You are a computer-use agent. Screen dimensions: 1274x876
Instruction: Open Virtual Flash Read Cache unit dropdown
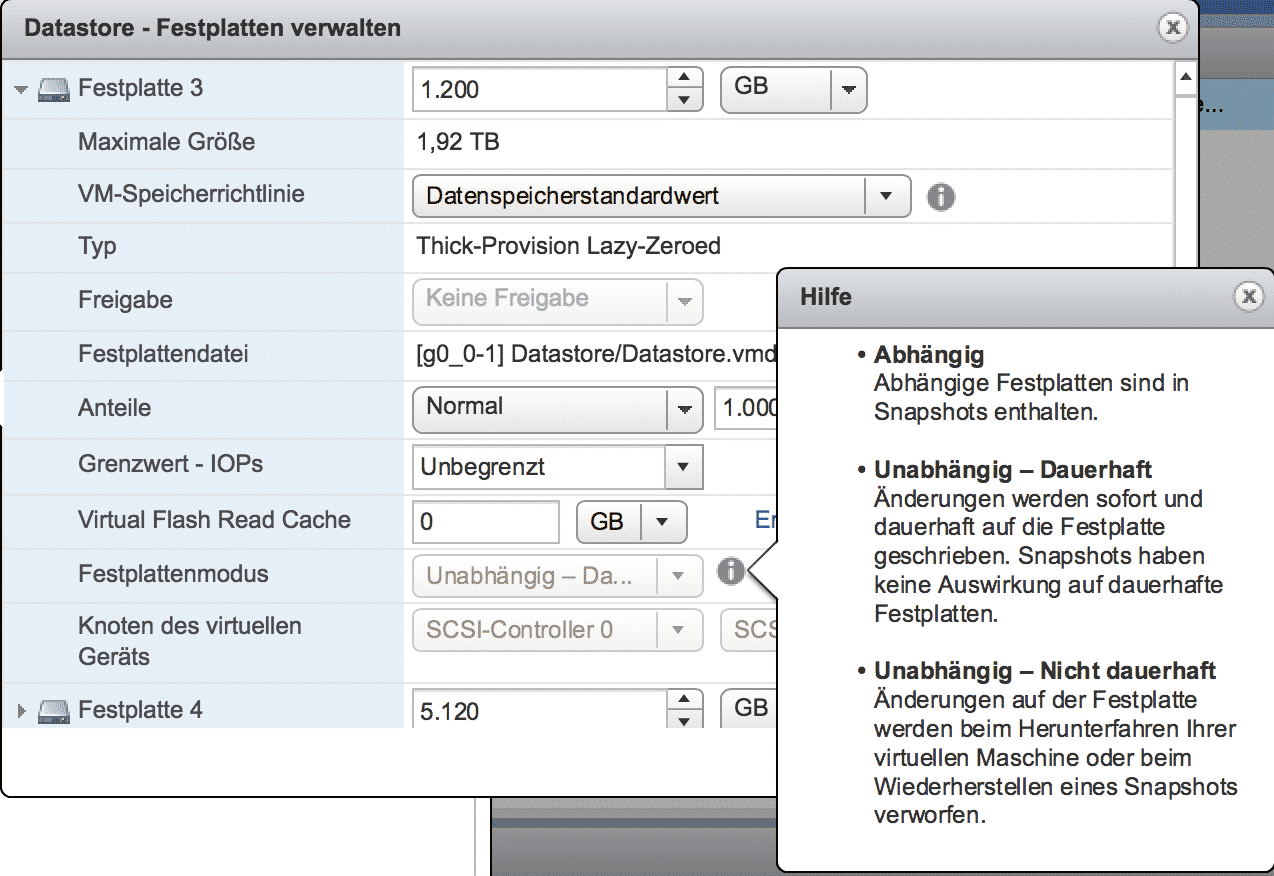(661, 522)
